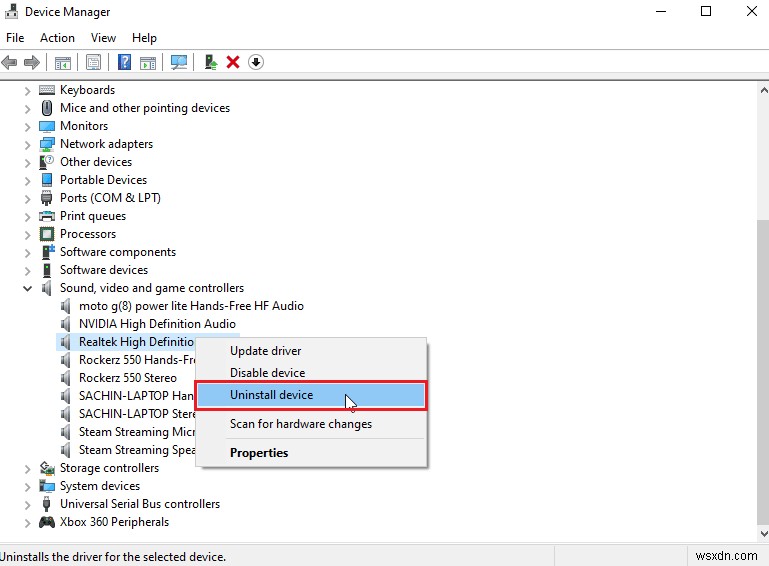The height and width of the screenshot is (566, 769).
Task: Click the Sound, video and game controllers label
Action: click(152, 288)
